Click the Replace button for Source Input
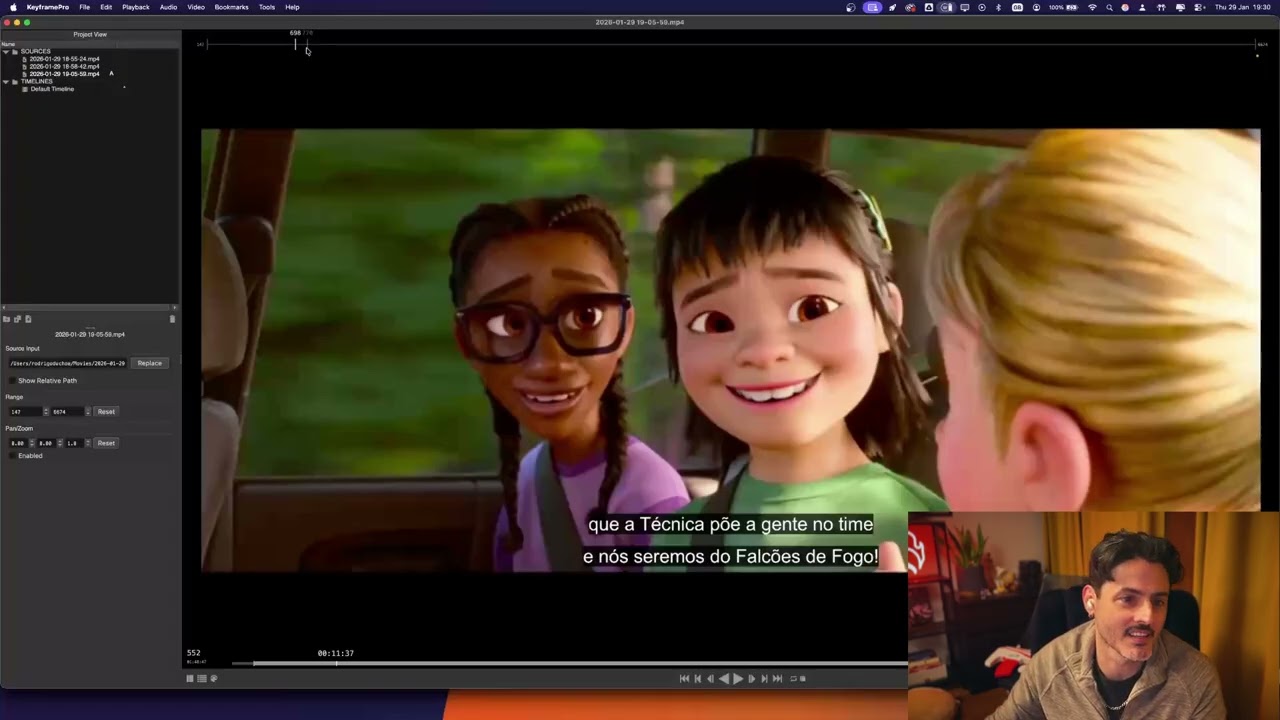This screenshot has width=1280, height=720. tap(150, 363)
